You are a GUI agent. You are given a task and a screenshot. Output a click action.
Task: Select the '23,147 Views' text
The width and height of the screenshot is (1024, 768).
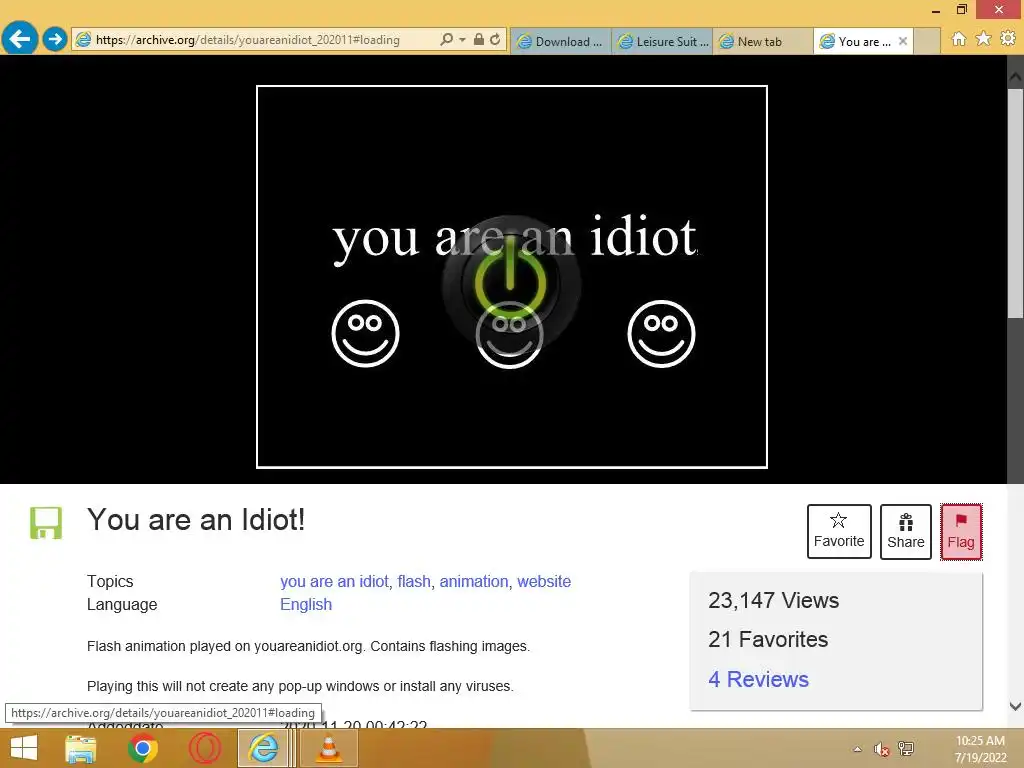pyautogui.click(x=773, y=600)
